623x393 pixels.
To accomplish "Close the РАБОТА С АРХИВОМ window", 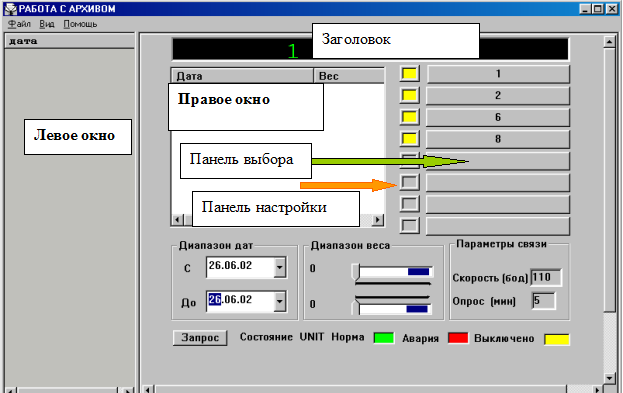I will 612,9.
